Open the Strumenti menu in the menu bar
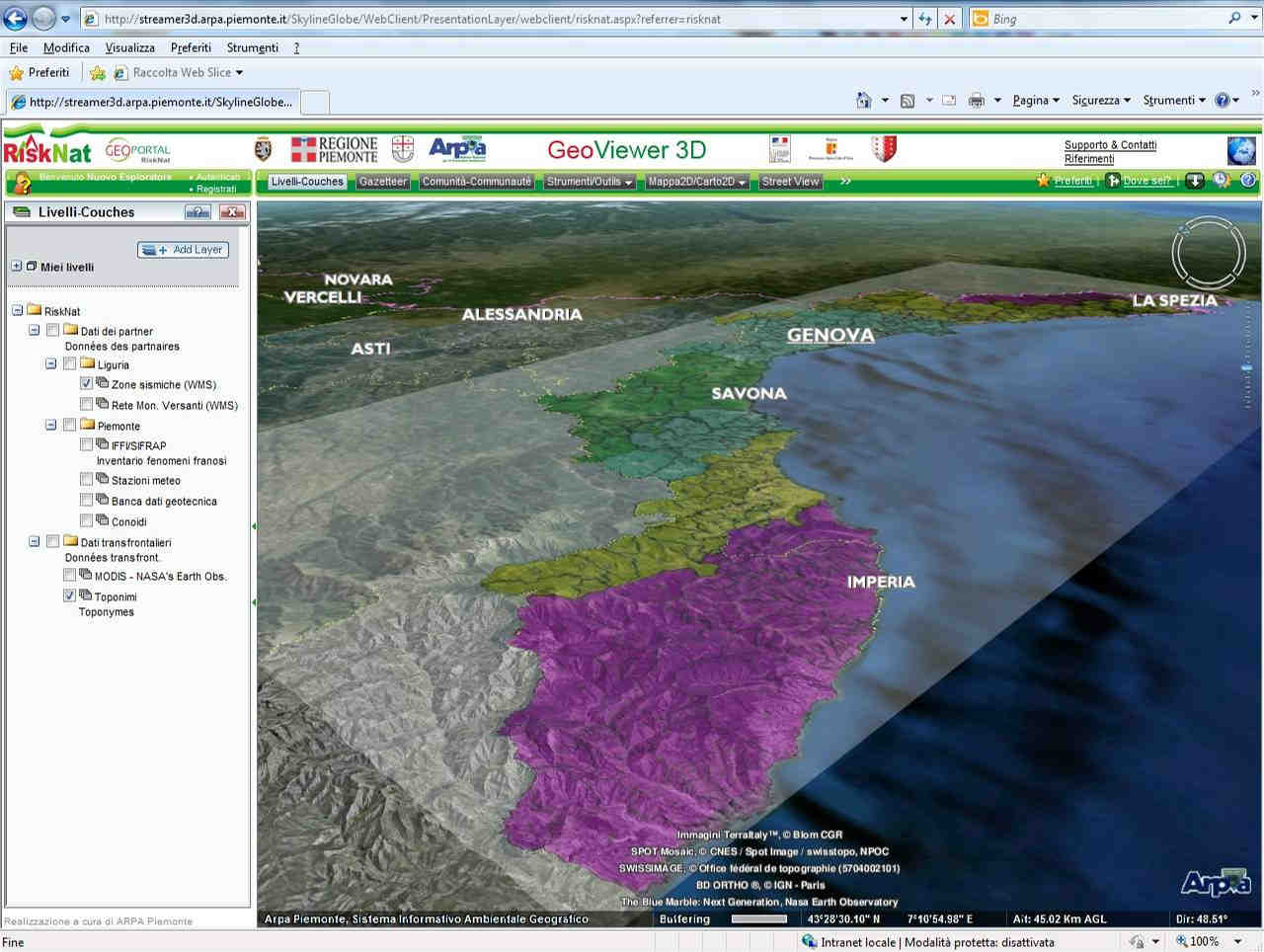Screen dimensions: 1264x952 coord(253,47)
